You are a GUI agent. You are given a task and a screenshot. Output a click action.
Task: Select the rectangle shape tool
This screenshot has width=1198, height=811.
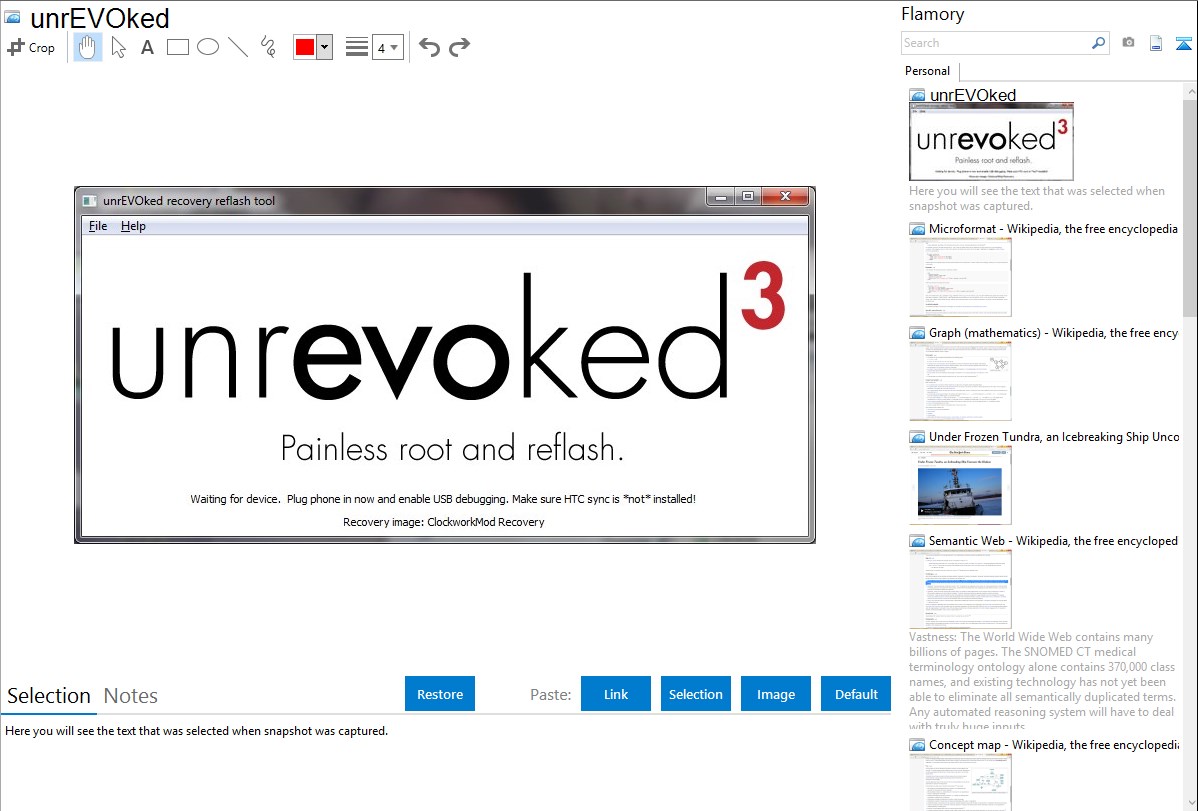[177, 47]
